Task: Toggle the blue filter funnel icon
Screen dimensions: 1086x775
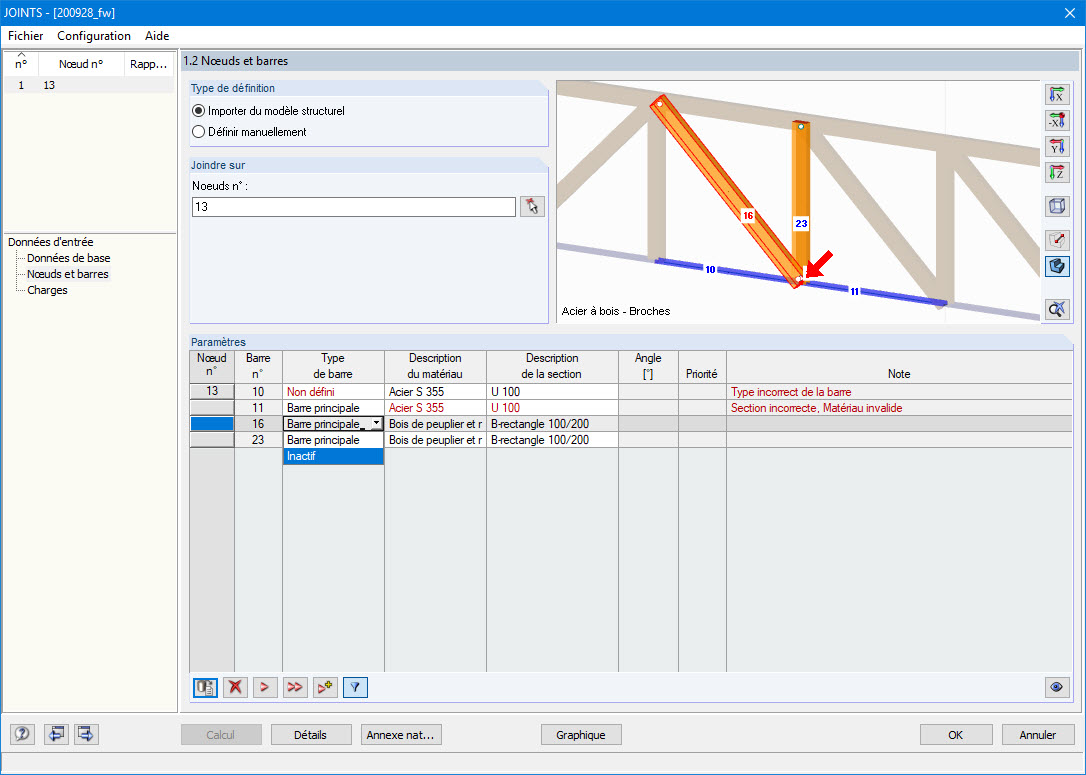Action: point(355,687)
